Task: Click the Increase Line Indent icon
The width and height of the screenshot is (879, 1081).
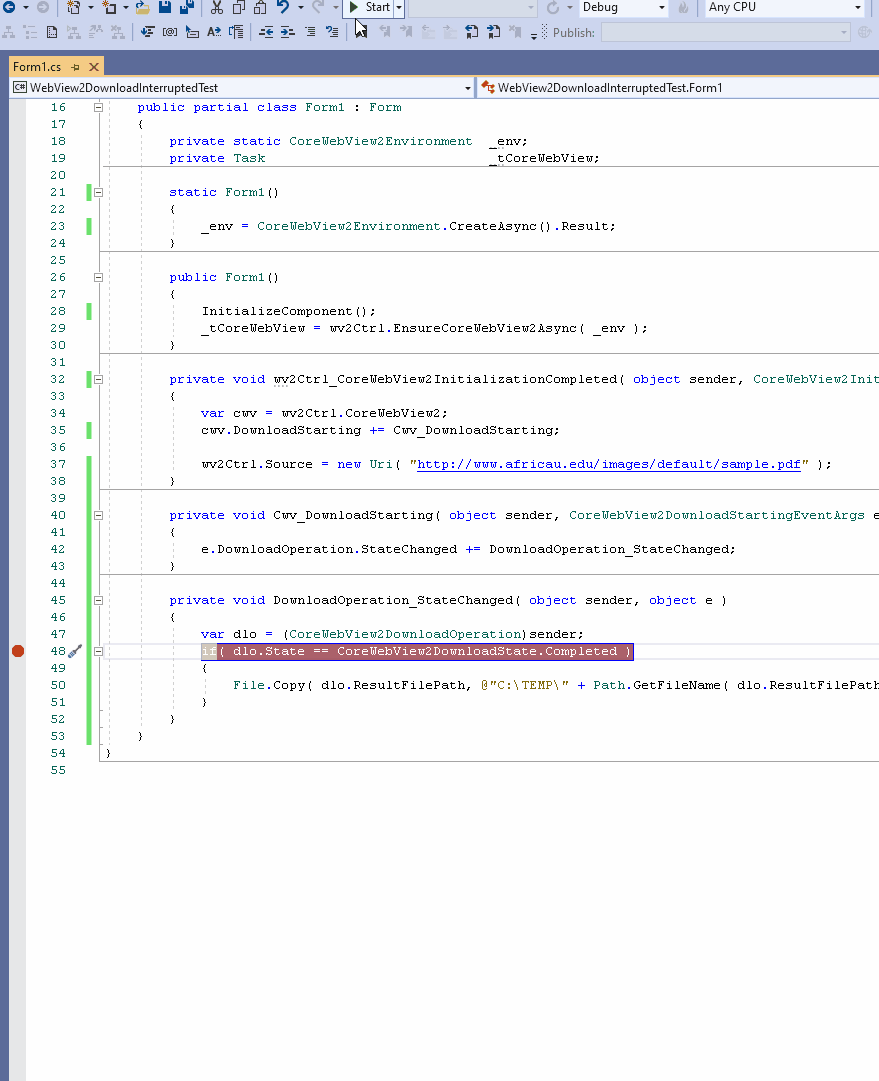Action: 287,32
